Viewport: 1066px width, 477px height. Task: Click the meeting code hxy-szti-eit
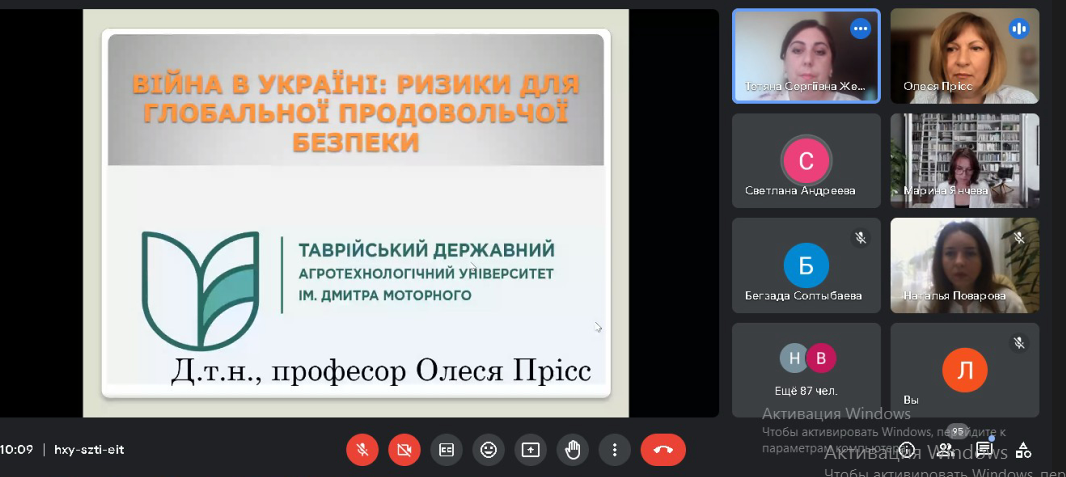[89, 450]
